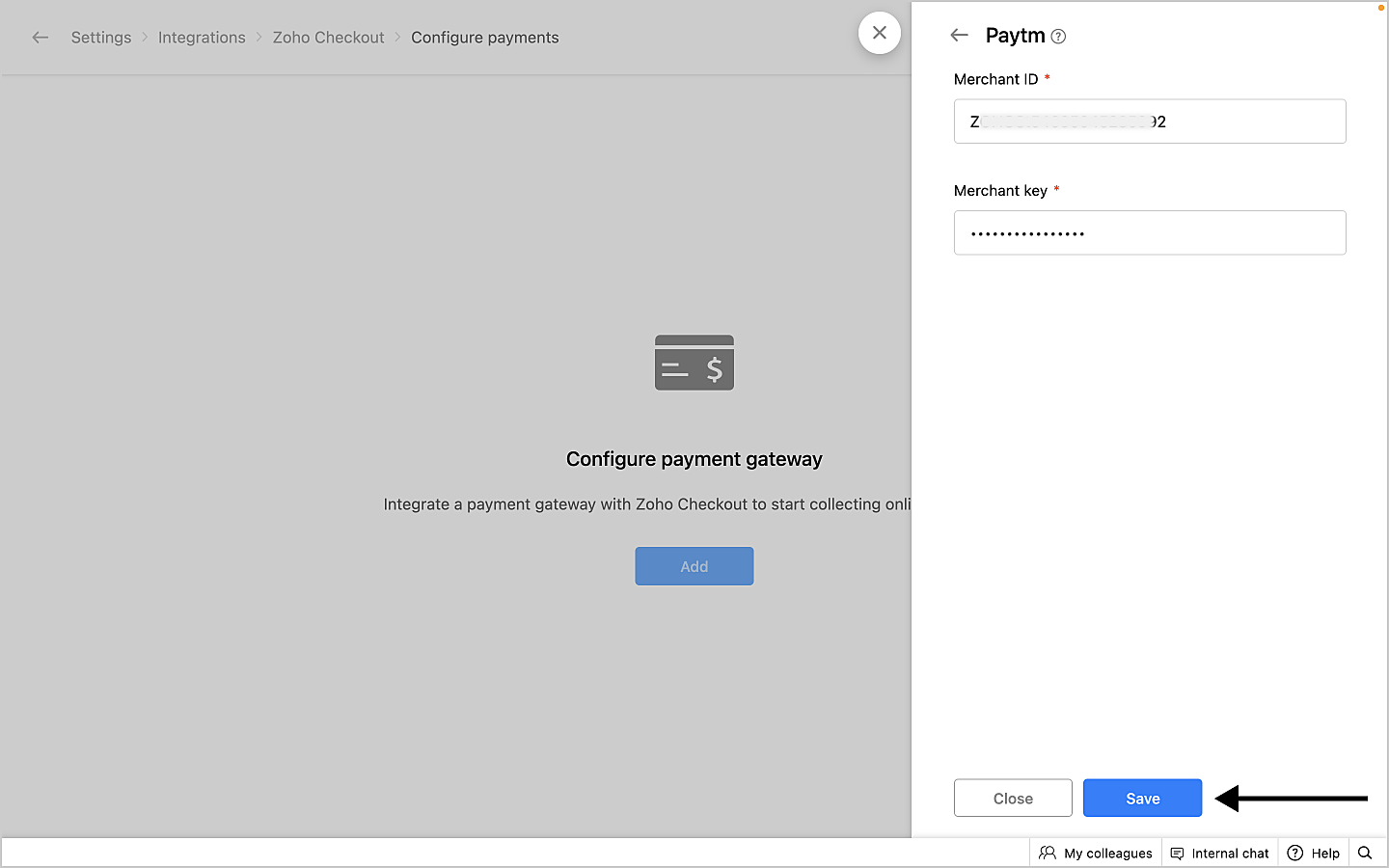Close the side panel with the round X button
The height and width of the screenshot is (868, 1389).
tap(880, 33)
